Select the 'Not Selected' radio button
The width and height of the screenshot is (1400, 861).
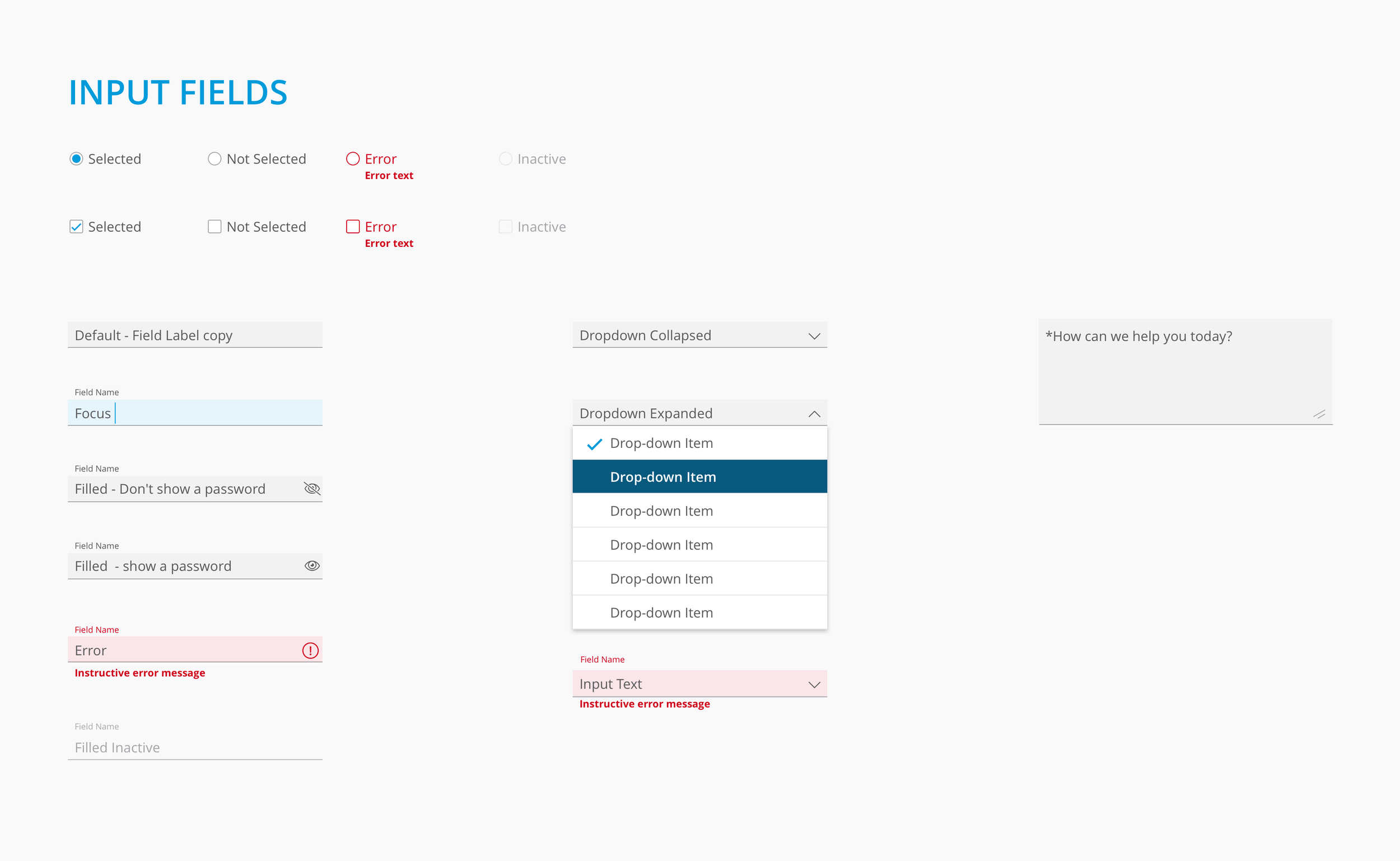pyautogui.click(x=214, y=159)
